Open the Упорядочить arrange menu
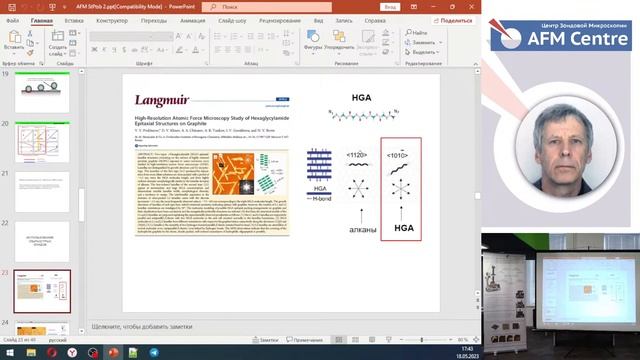The height and width of the screenshot is (360, 640). [339, 42]
